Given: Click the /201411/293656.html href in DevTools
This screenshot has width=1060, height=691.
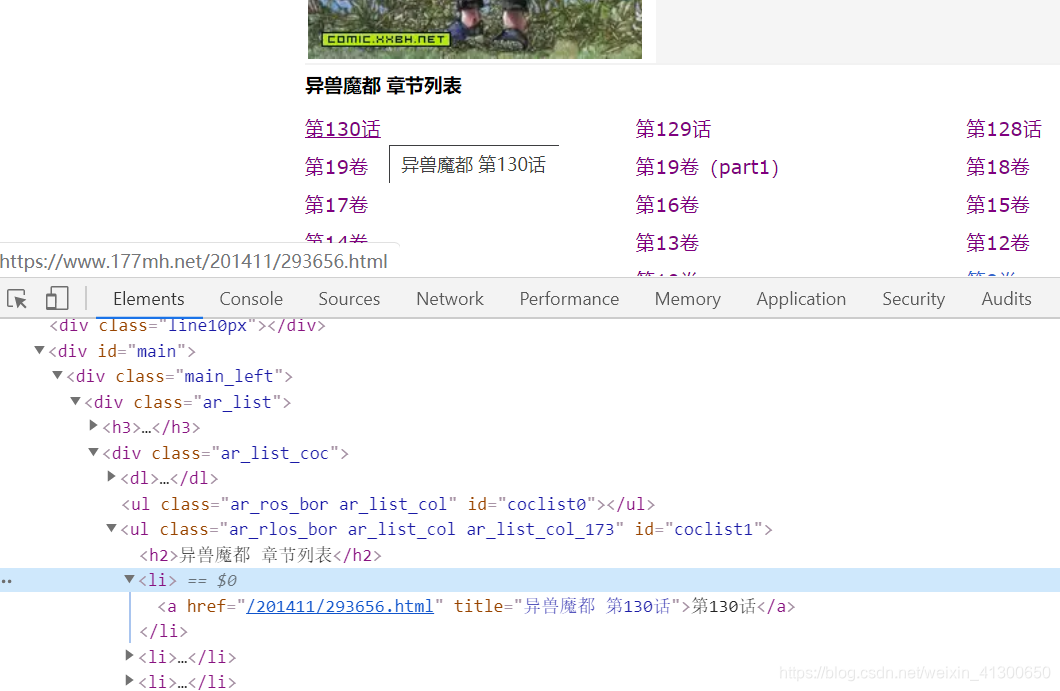Looking at the screenshot, I should point(340,605).
